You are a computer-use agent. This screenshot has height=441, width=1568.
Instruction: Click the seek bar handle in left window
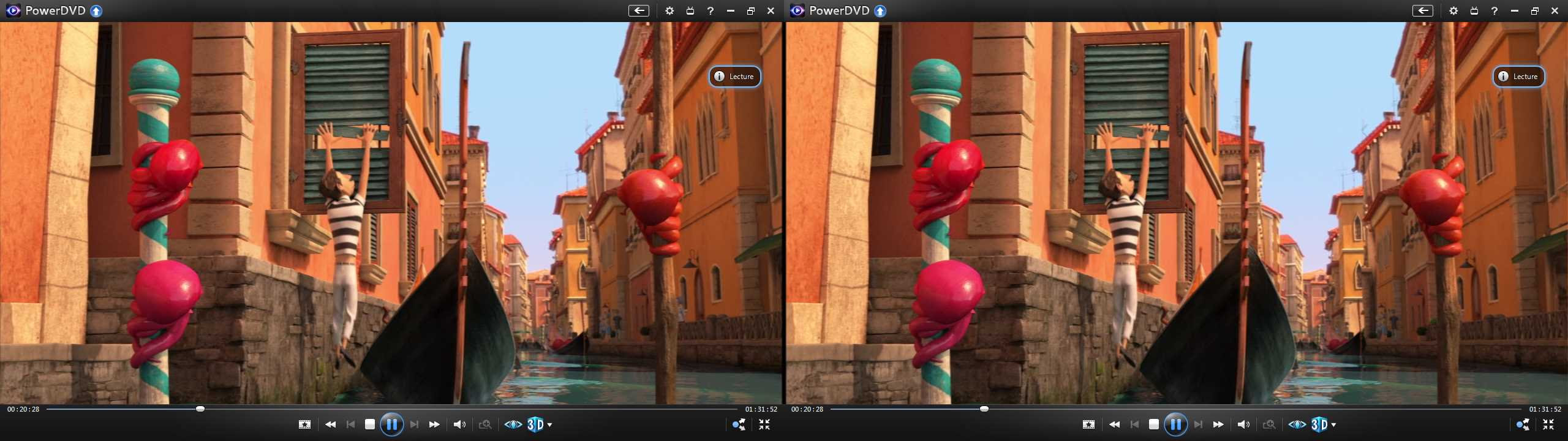click(200, 409)
